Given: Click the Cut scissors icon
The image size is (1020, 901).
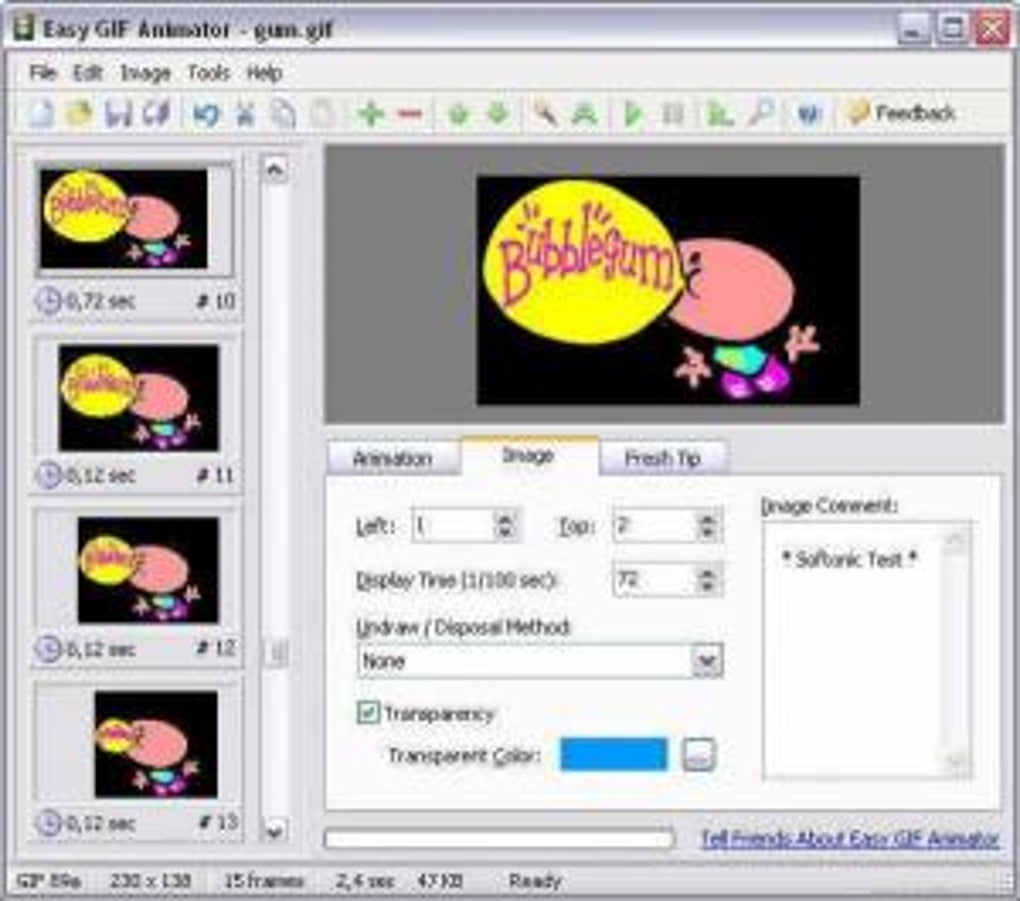Looking at the screenshot, I should 245,114.
